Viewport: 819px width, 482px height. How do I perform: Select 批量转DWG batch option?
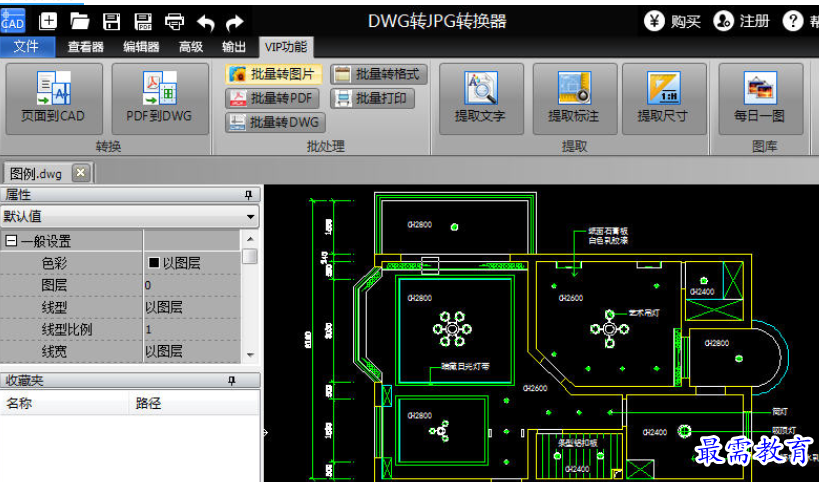(275, 122)
